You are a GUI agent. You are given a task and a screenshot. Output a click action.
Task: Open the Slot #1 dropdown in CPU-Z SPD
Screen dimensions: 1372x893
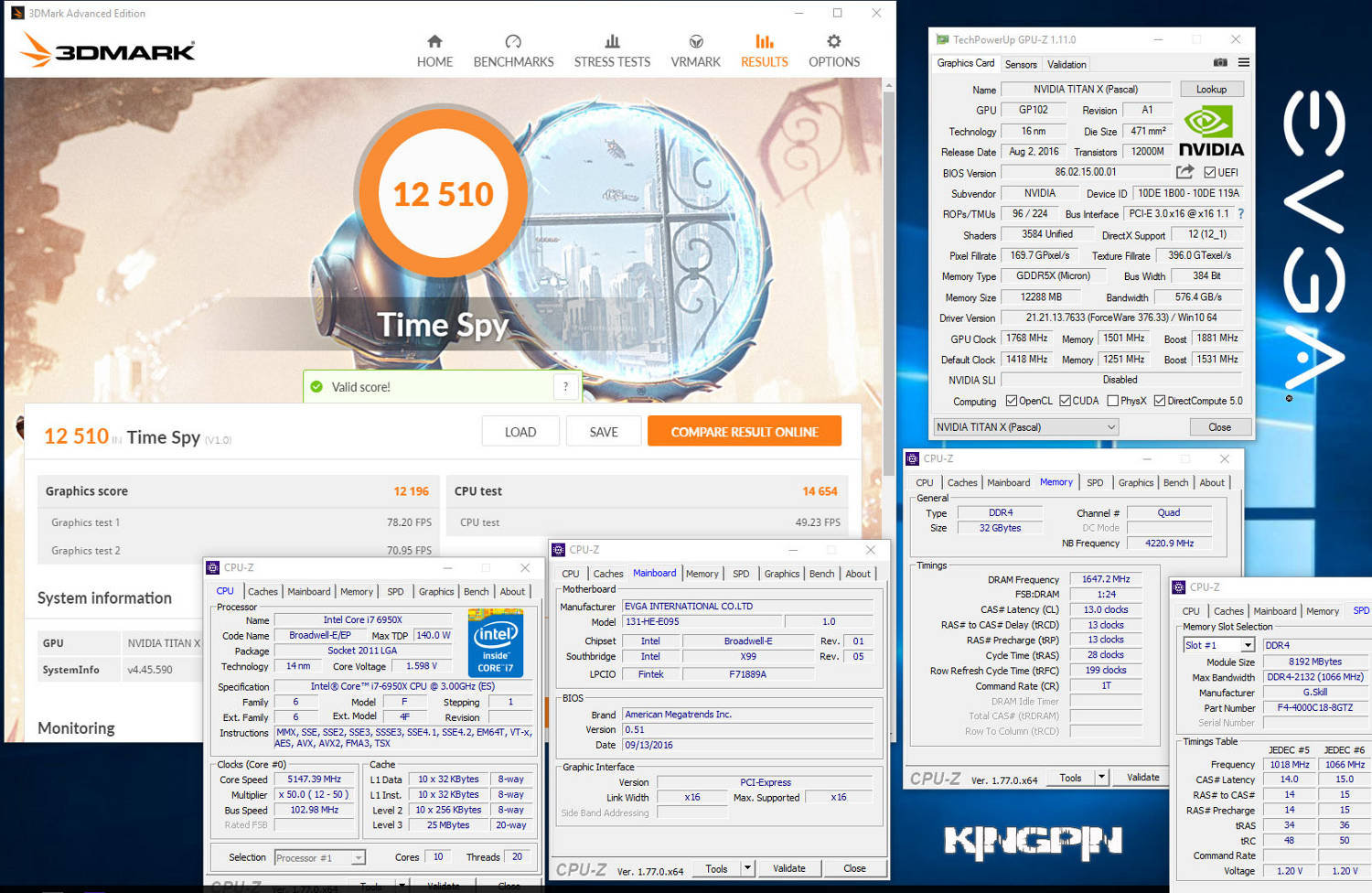(x=1218, y=645)
